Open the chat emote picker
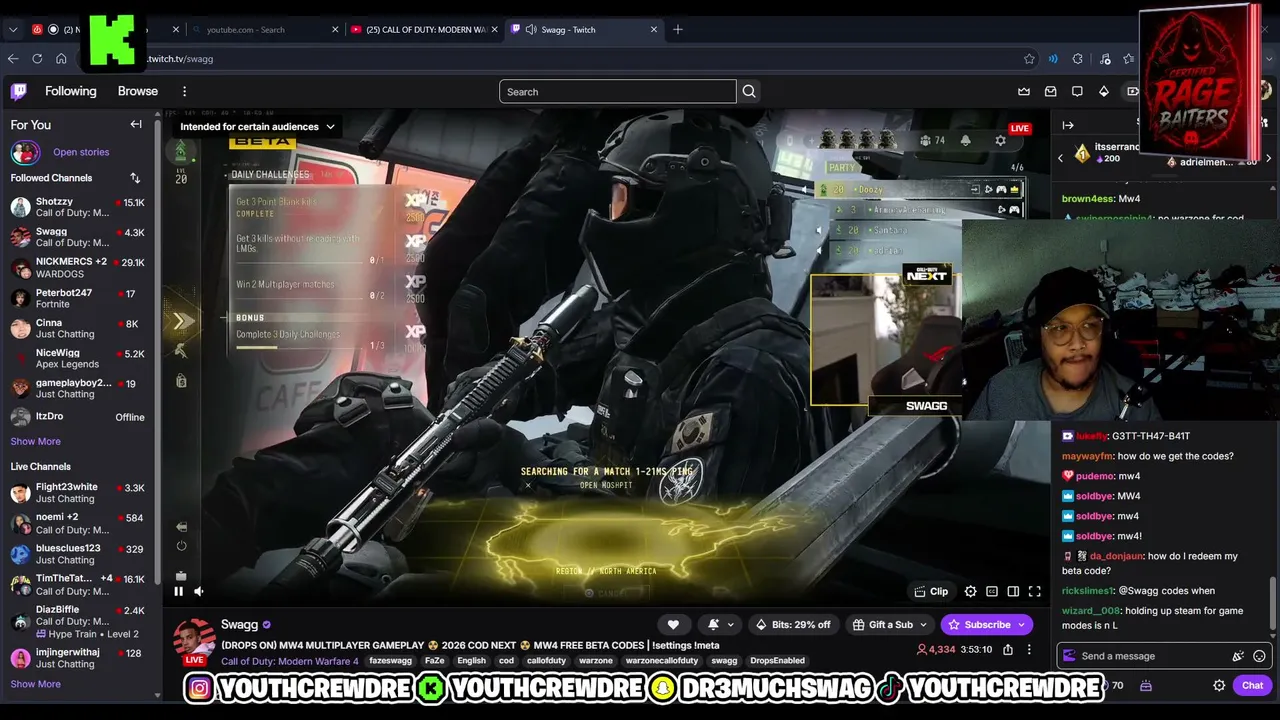Viewport: 1280px width, 720px height. pyautogui.click(x=1259, y=656)
